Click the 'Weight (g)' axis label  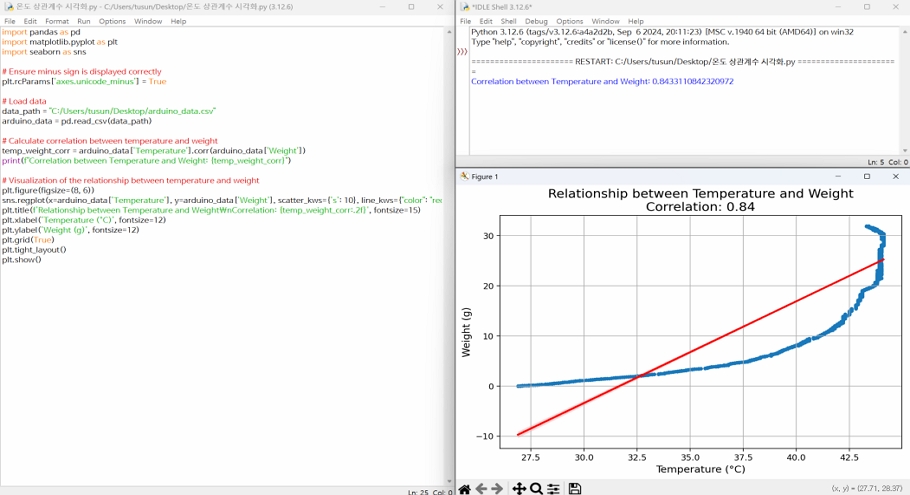(466, 332)
